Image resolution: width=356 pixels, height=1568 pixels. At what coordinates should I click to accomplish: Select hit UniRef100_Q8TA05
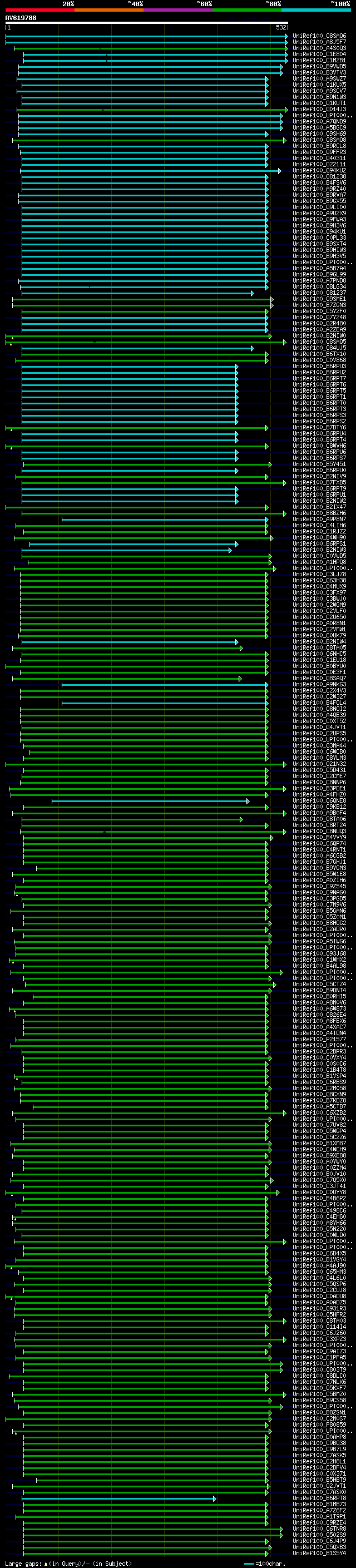coord(319,647)
